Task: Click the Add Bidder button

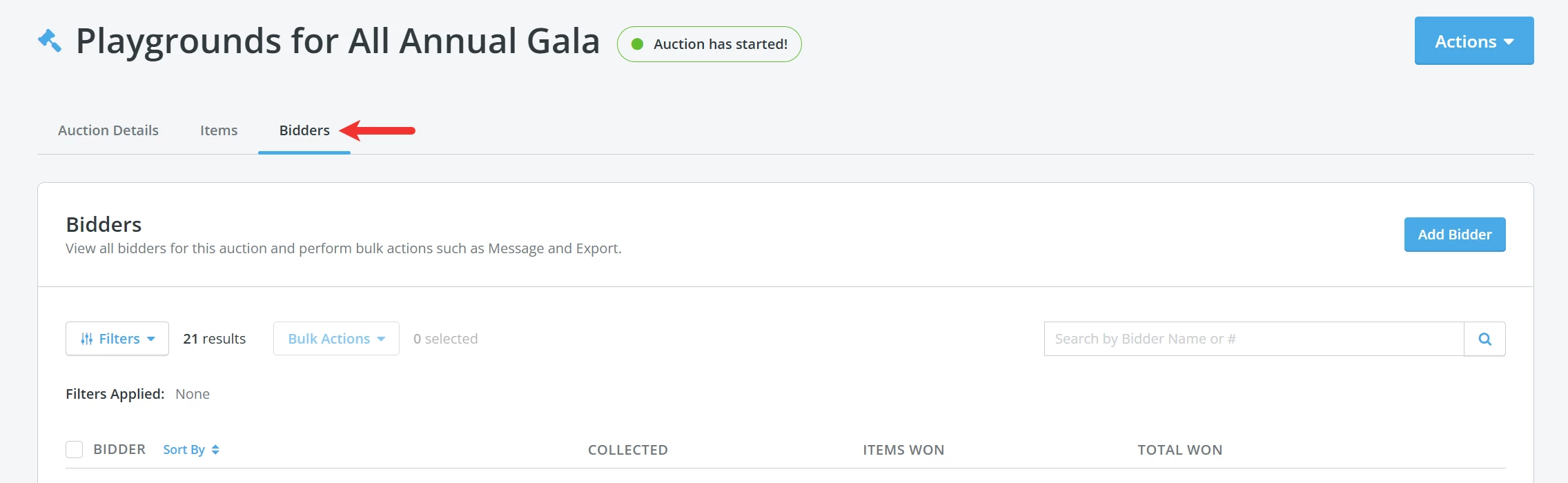Action: pos(1454,234)
